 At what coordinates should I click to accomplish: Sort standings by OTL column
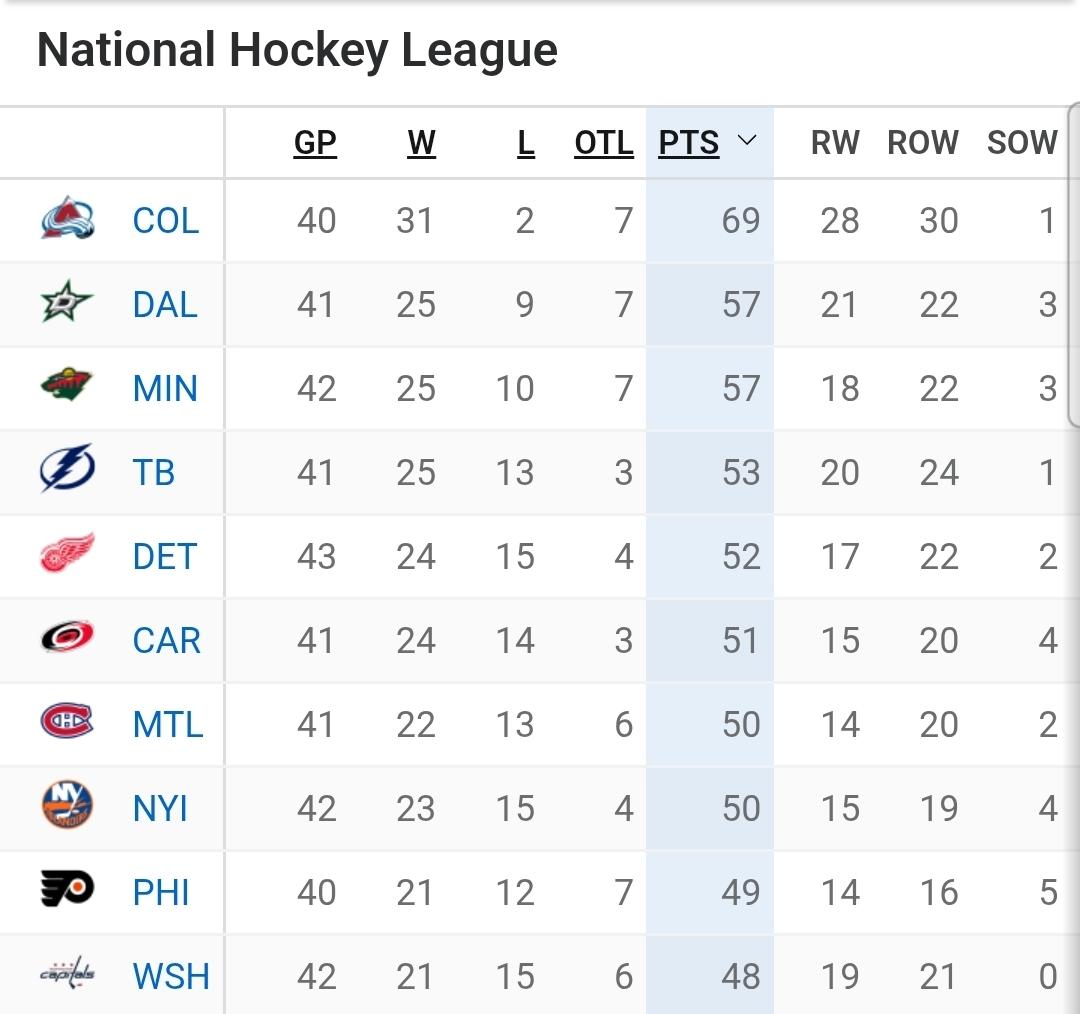[603, 143]
